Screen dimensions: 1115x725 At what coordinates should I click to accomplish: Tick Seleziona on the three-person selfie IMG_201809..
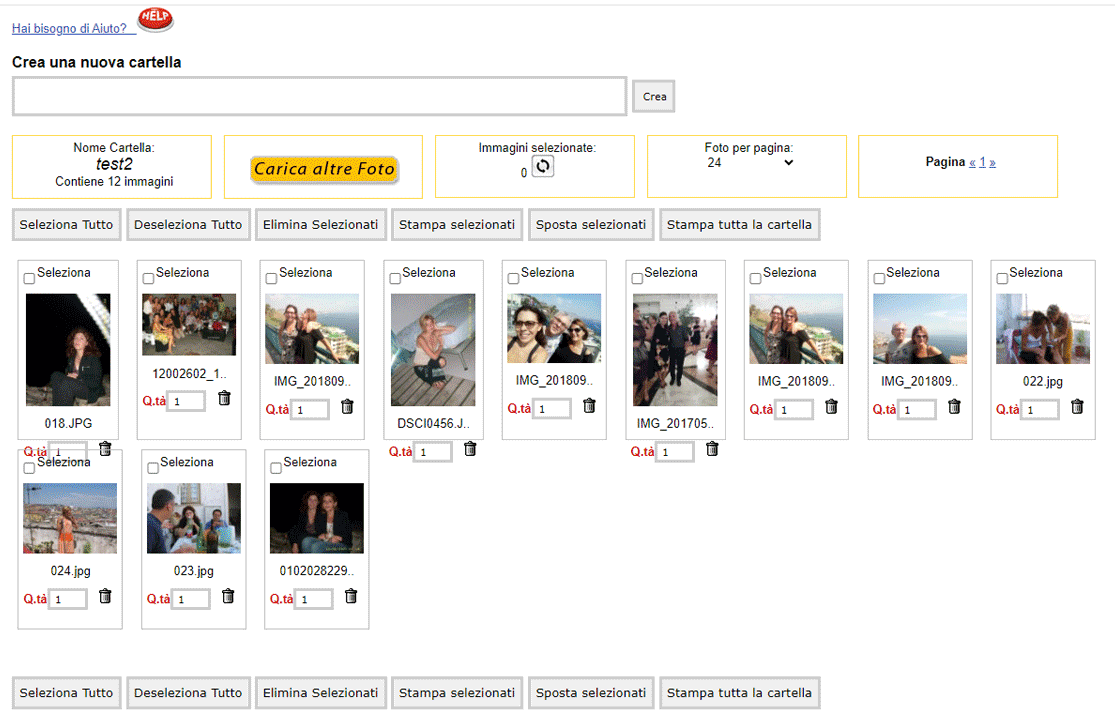tap(513, 279)
